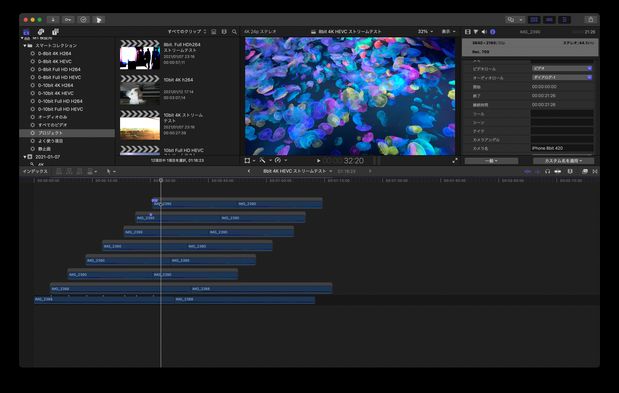Collapse the 2021-01-07 event
This screenshot has height=393, width=619.
point(24,157)
